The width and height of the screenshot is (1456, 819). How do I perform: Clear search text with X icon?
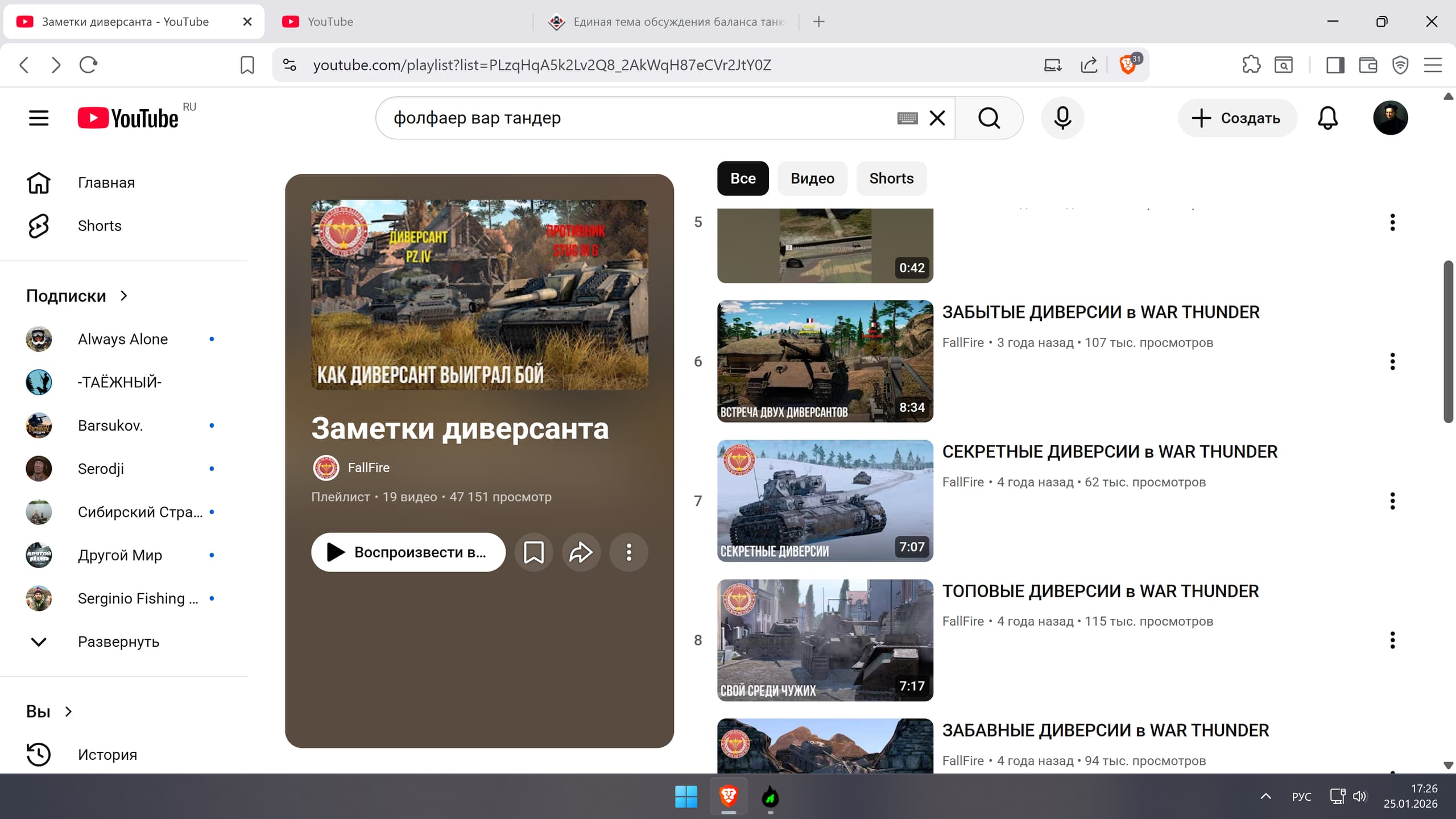click(x=937, y=118)
